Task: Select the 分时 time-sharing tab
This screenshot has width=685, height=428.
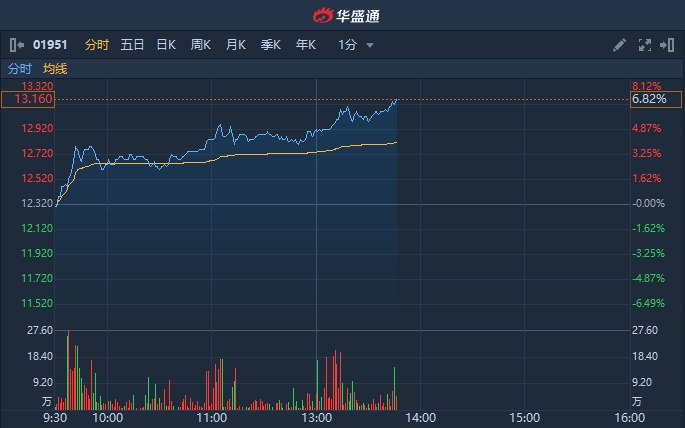Action: 96,45
